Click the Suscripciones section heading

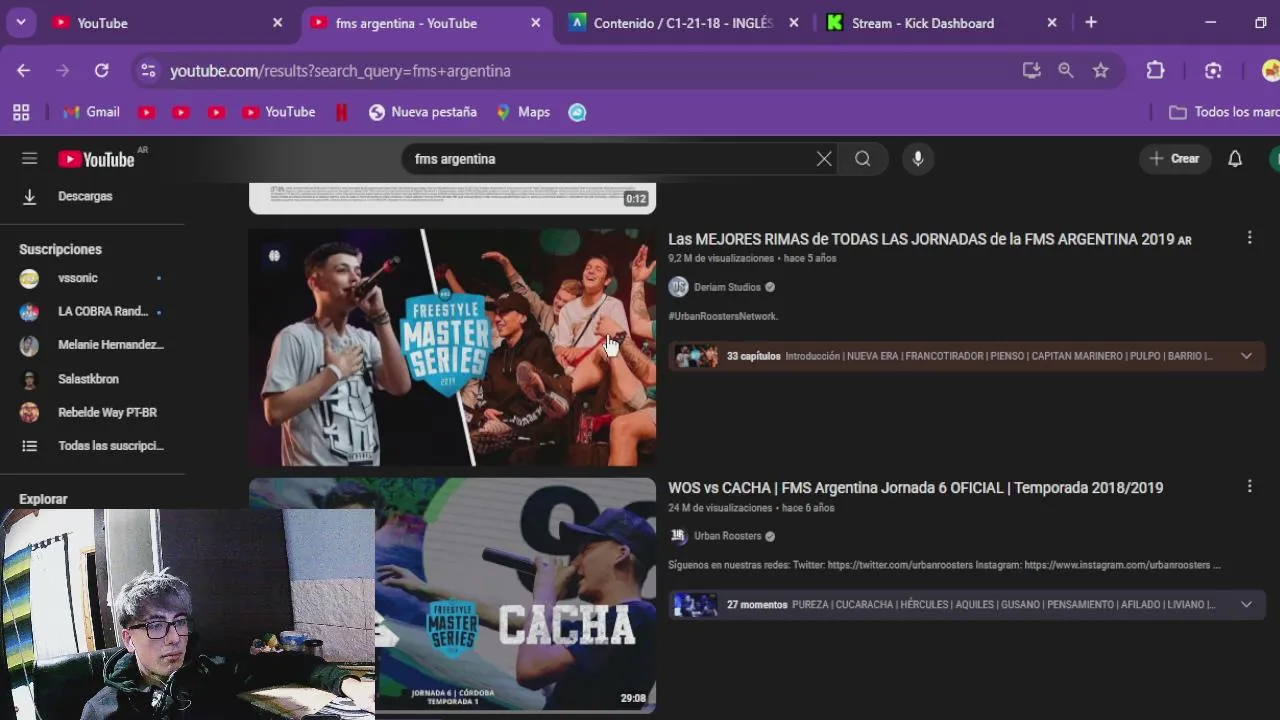[60, 249]
